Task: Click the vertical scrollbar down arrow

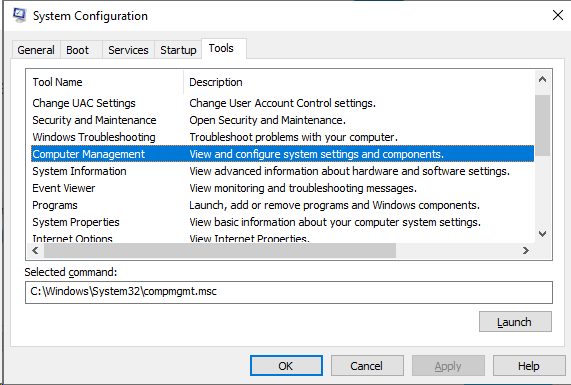Action: tap(542, 233)
